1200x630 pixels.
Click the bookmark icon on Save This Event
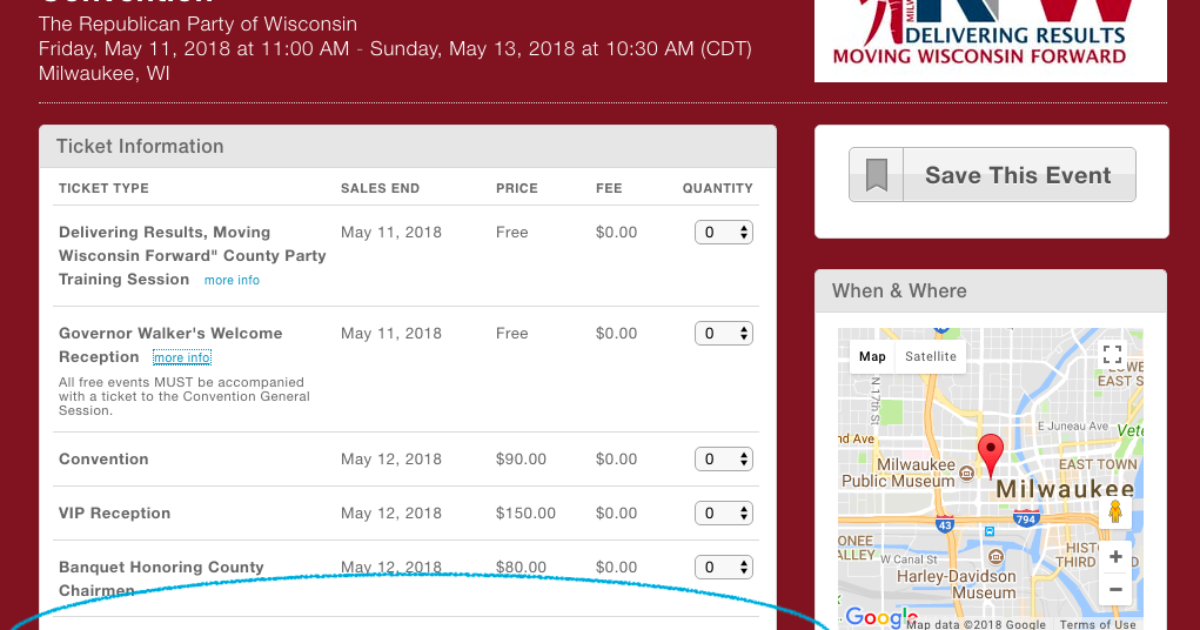point(876,176)
